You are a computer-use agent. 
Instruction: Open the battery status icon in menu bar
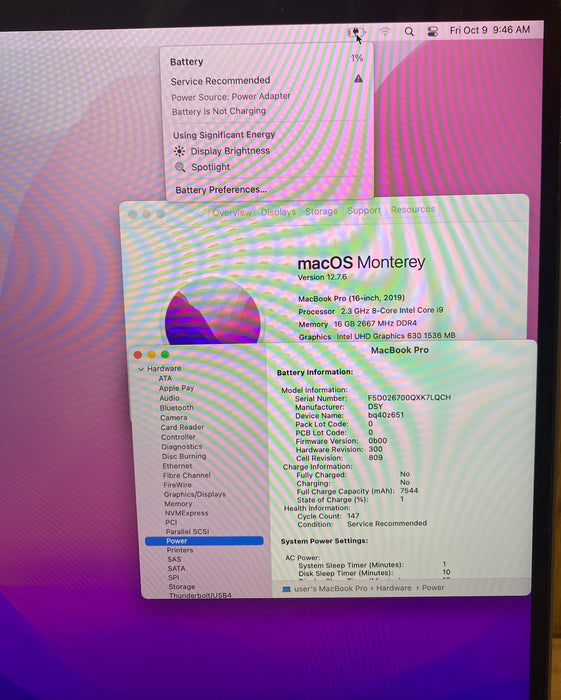(x=356, y=32)
